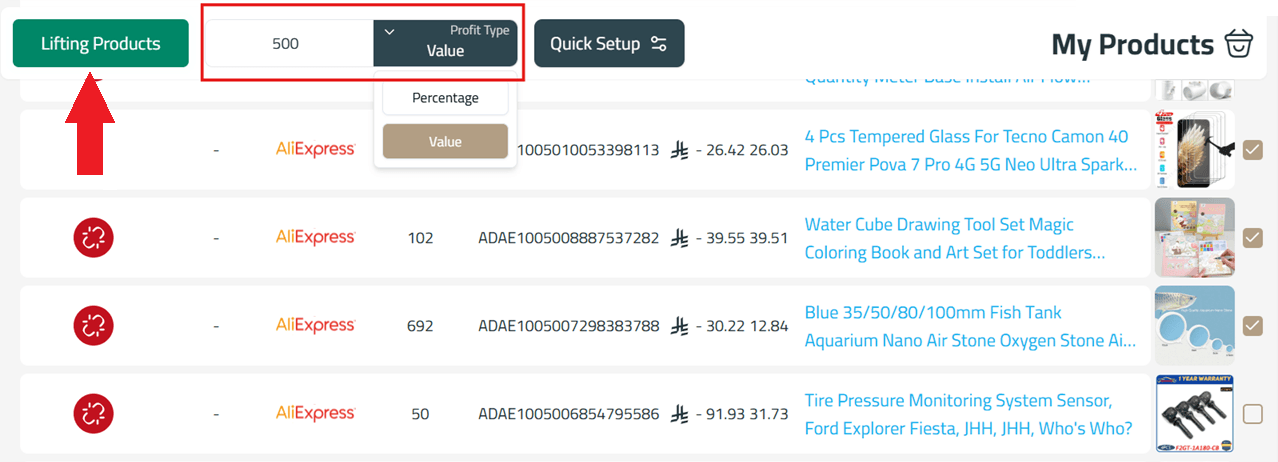Click unlink icon for Fish Tank row
Screen dimensions: 1278x462
point(94,326)
